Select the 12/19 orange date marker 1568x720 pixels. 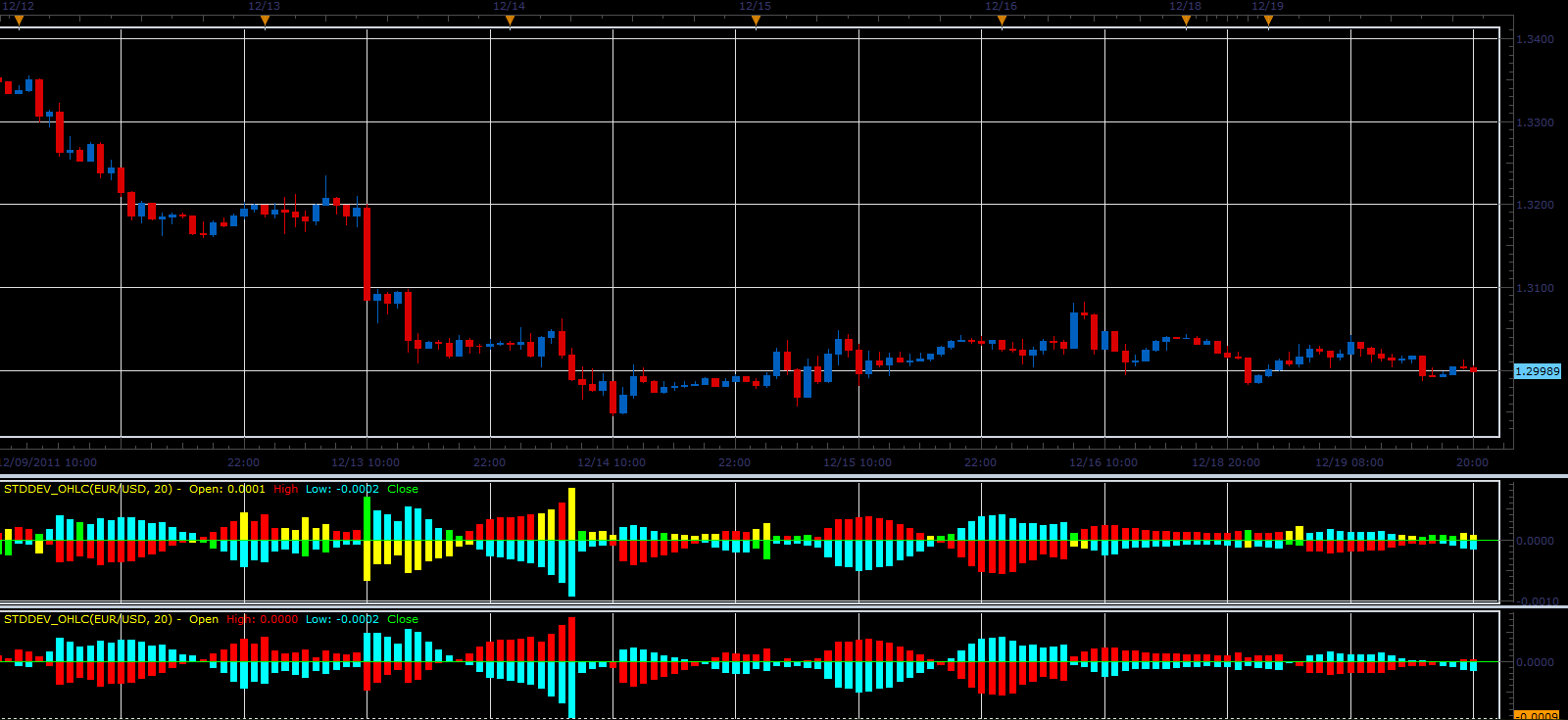(x=1268, y=21)
